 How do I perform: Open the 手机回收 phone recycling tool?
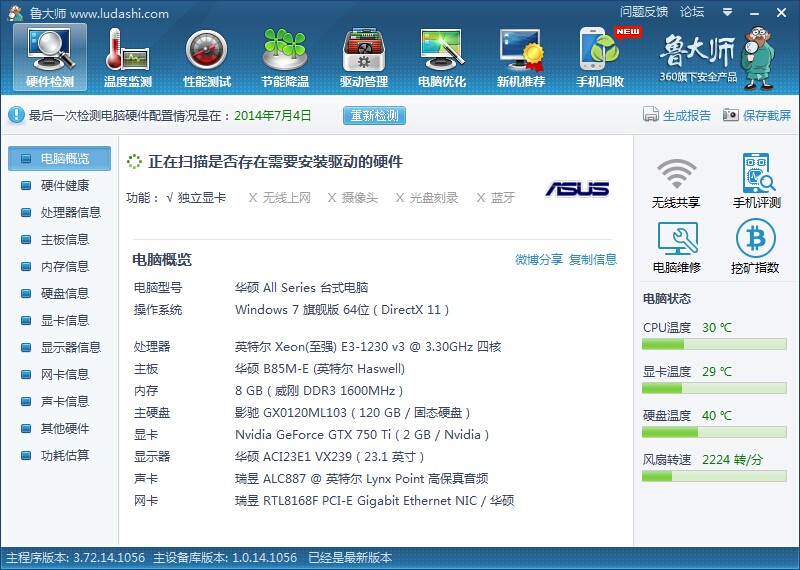click(x=601, y=57)
